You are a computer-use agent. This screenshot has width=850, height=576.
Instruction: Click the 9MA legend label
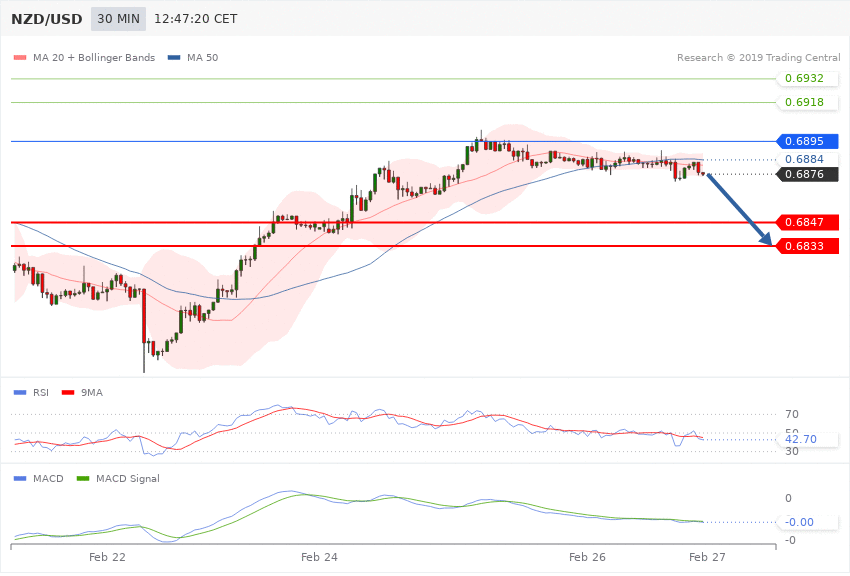(x=92, y=392)
